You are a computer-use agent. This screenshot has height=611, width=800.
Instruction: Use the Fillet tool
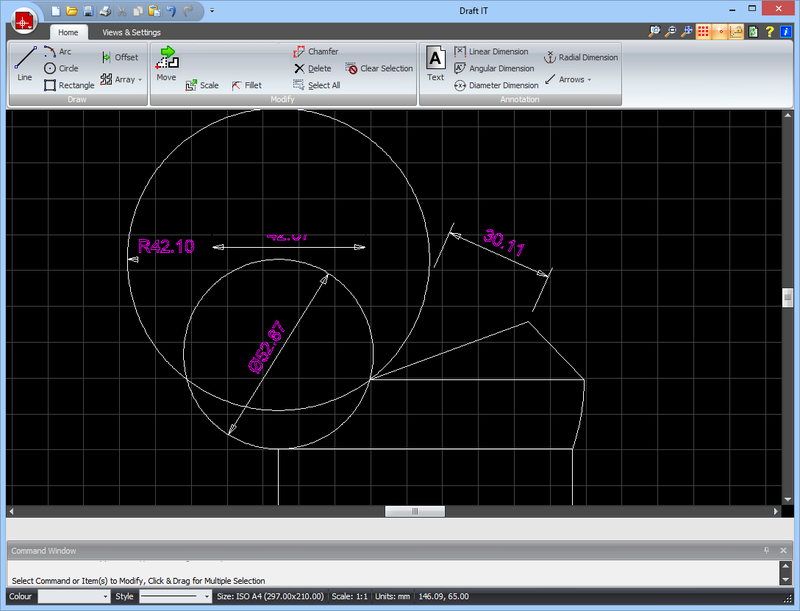249,85
